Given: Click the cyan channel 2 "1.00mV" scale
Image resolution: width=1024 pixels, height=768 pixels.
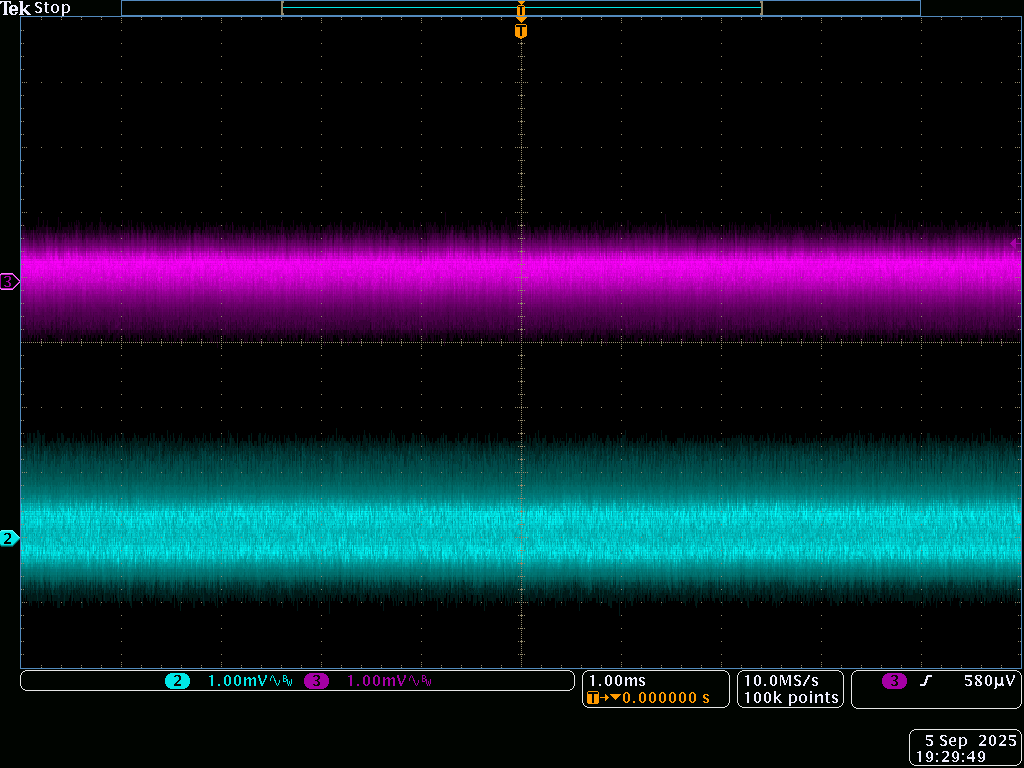Looking at the screenshot, I should pos(238,681).
